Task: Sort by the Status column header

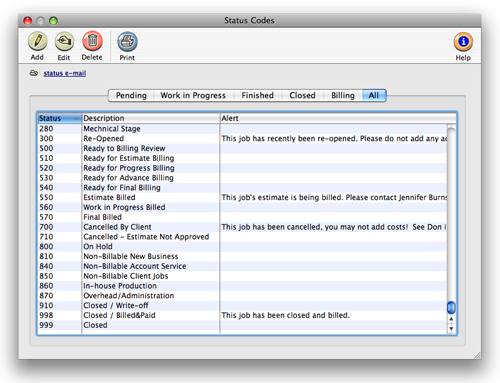Action: coord(59,118)
